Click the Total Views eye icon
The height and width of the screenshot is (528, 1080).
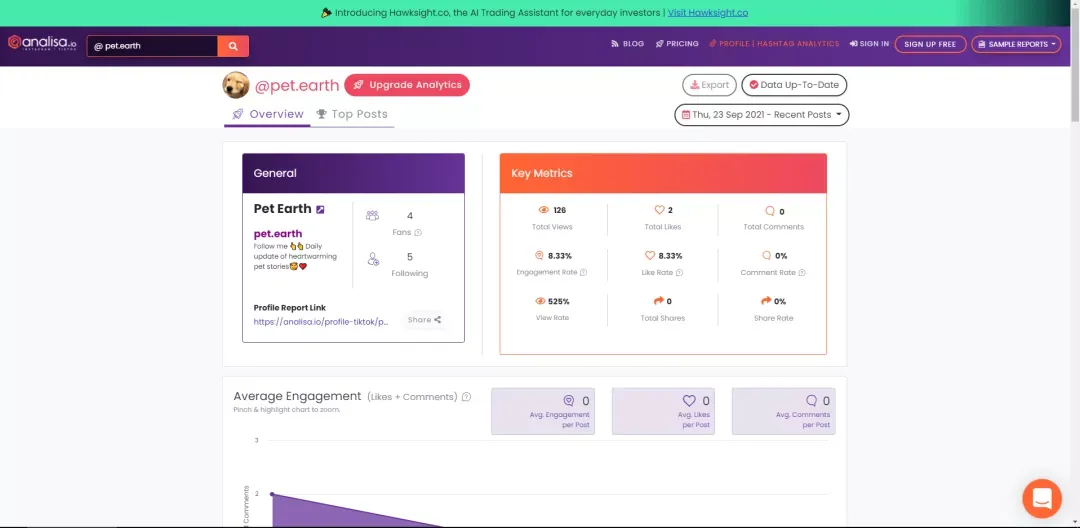pyautogui.click(x=543, y=210)
